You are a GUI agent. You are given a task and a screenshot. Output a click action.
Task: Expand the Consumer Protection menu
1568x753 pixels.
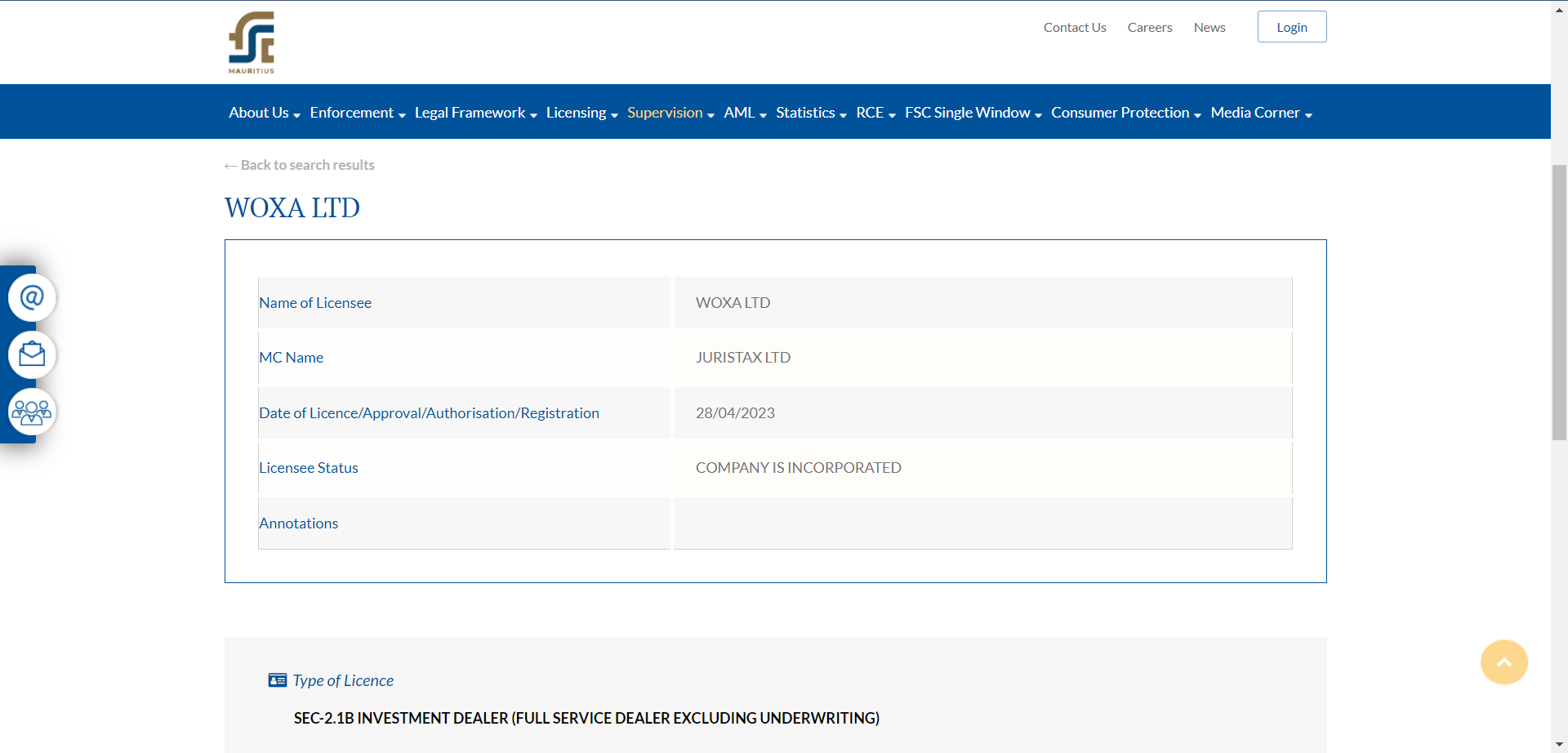pyautogui.click(x=1126, y=113)
